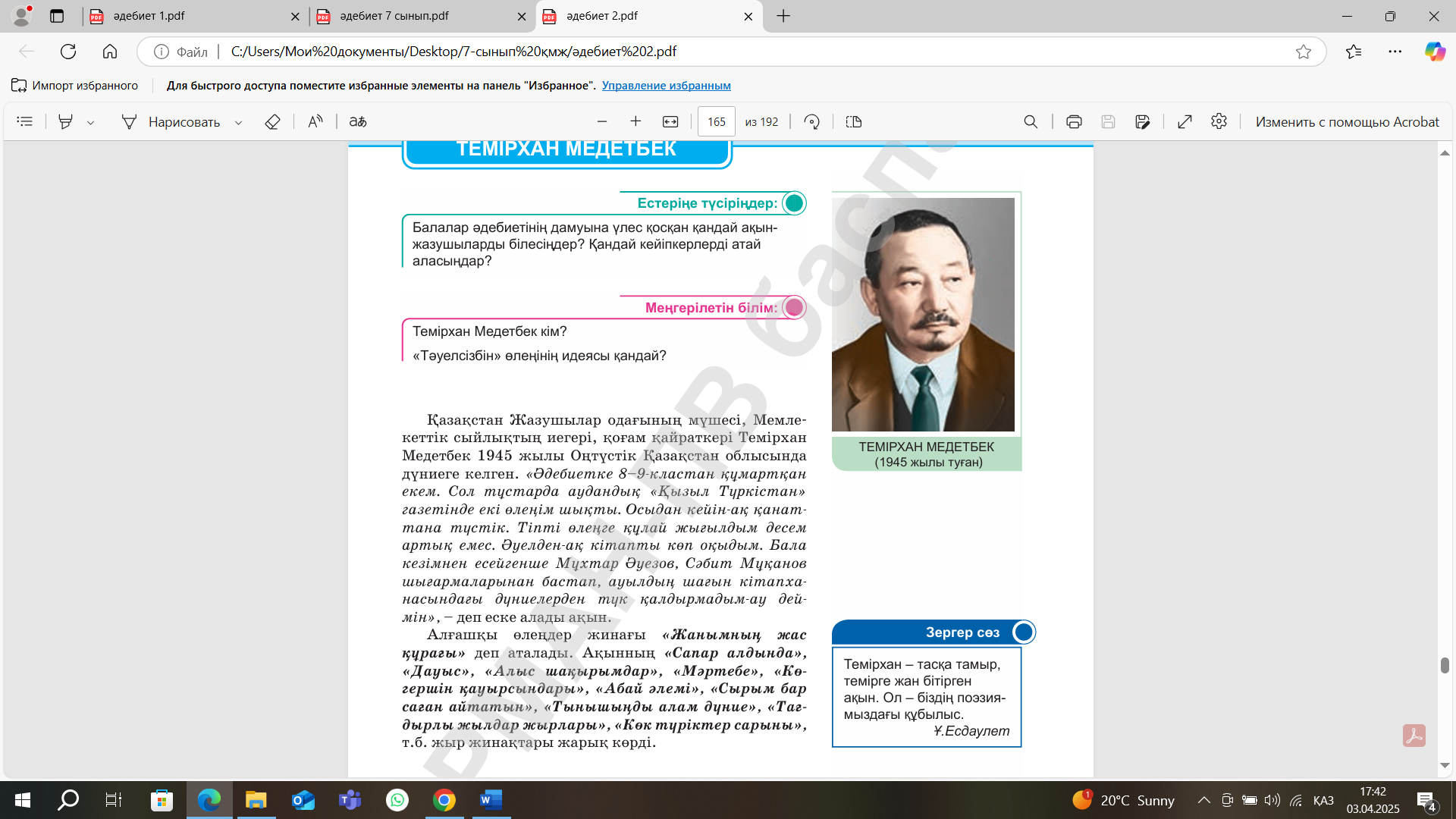
Task: Switch to the әдебиет 1.pdf tab
Action: tap(190, 16)
